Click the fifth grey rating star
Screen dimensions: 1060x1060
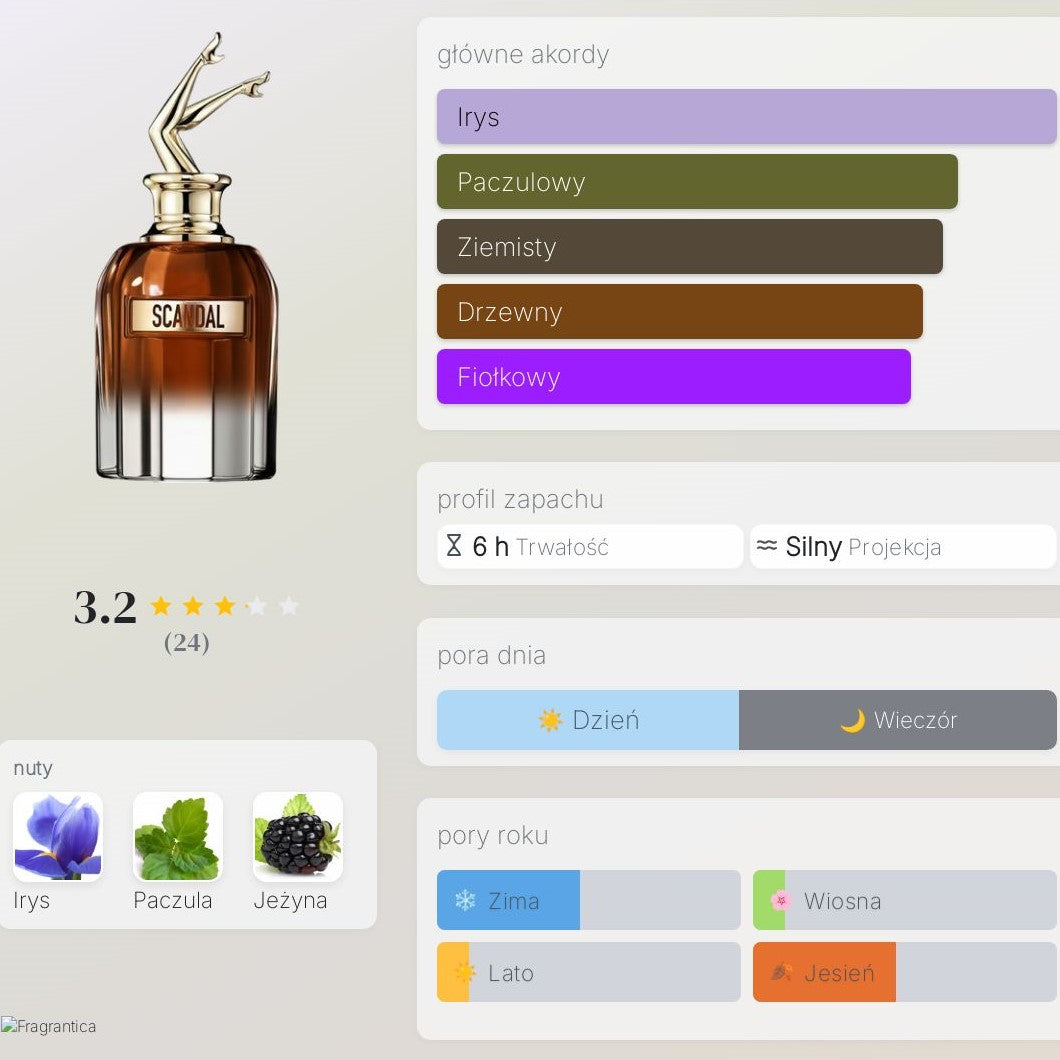pos(289,605)
